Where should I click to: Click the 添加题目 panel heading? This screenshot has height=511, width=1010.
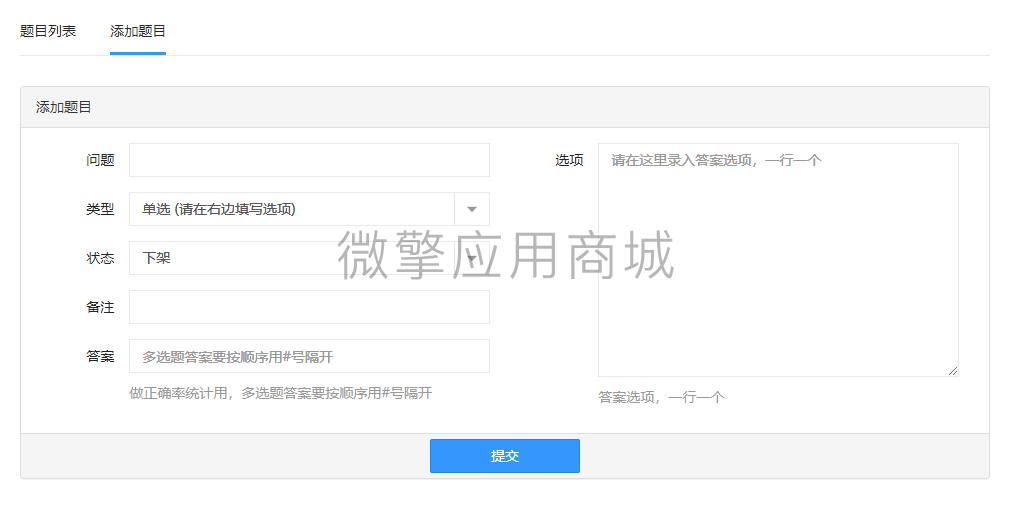tap(64, 107)
